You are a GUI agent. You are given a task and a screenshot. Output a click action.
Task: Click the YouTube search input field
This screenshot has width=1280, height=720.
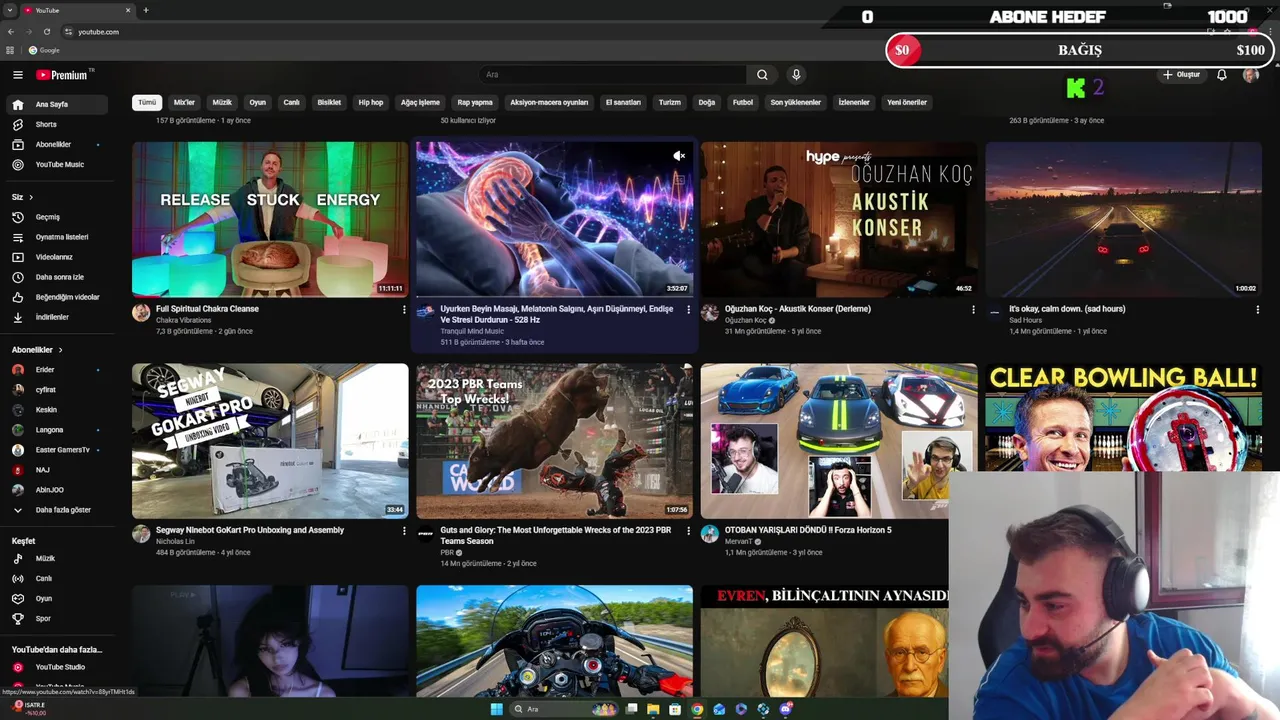pyautogui.click(x=612, y=75)
